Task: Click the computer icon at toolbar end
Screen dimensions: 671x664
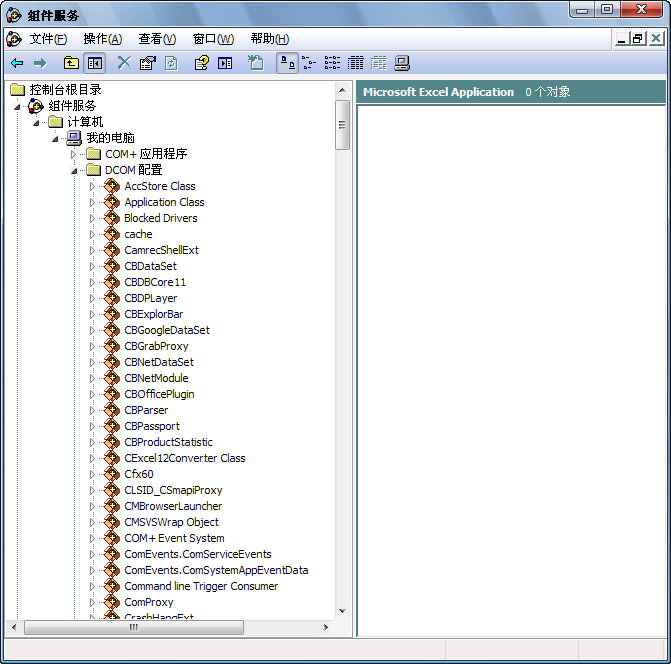Action: point(402,63)
